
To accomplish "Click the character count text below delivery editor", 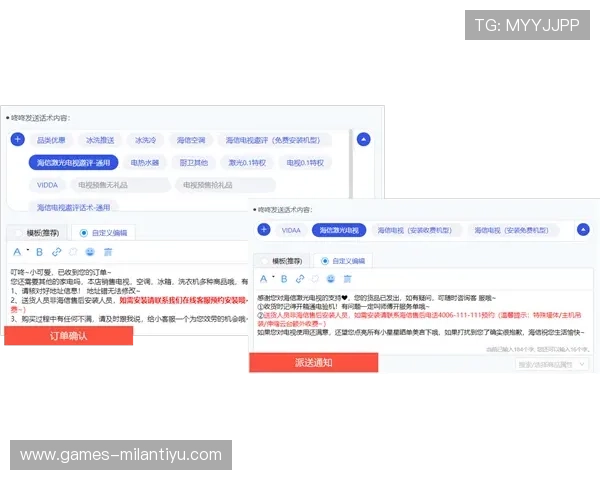I will tap(537, 349).
